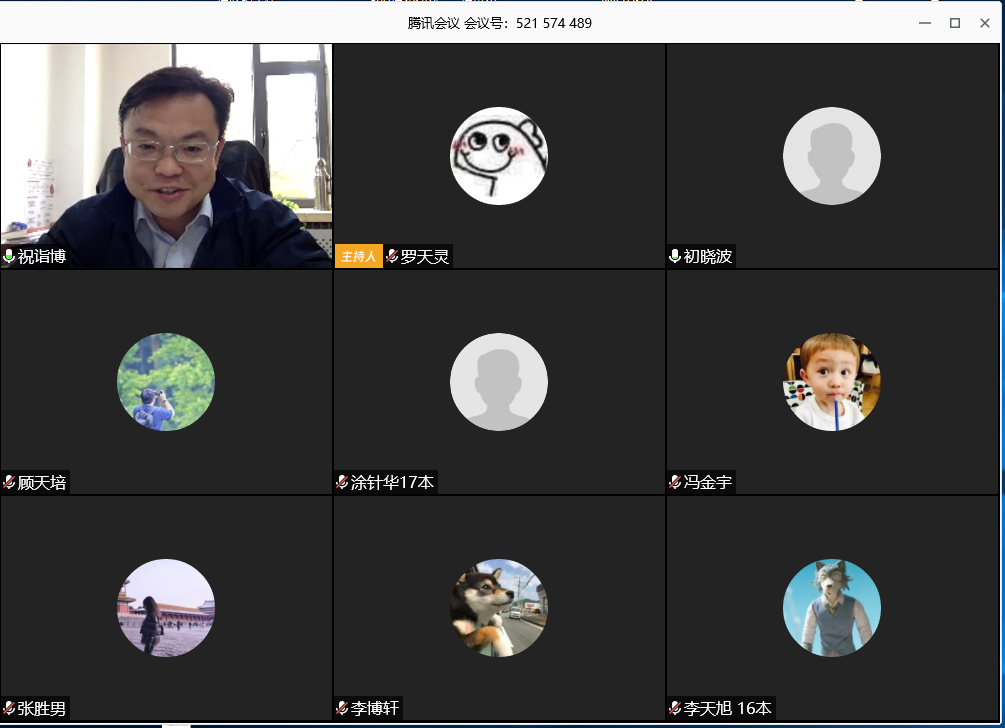Click the microphone icon beside 初晓波
Viewport: 1005px width, 728px height.
click(675, 257)
